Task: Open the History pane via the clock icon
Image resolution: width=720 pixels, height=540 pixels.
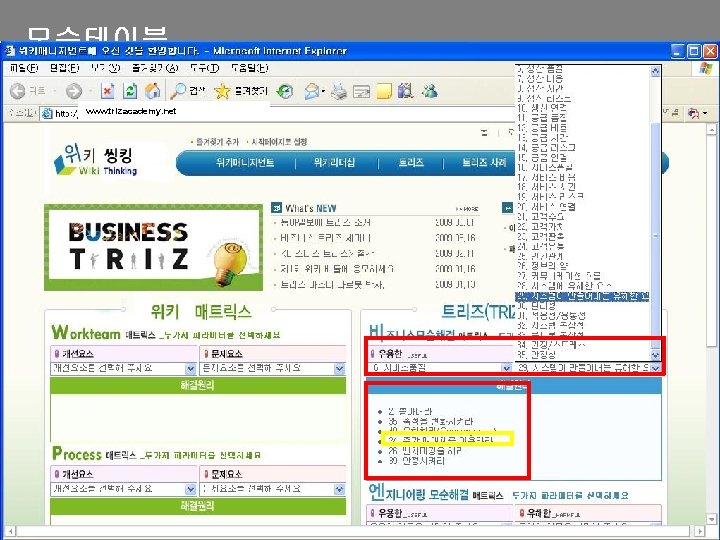Action: (x=285, y=91)
